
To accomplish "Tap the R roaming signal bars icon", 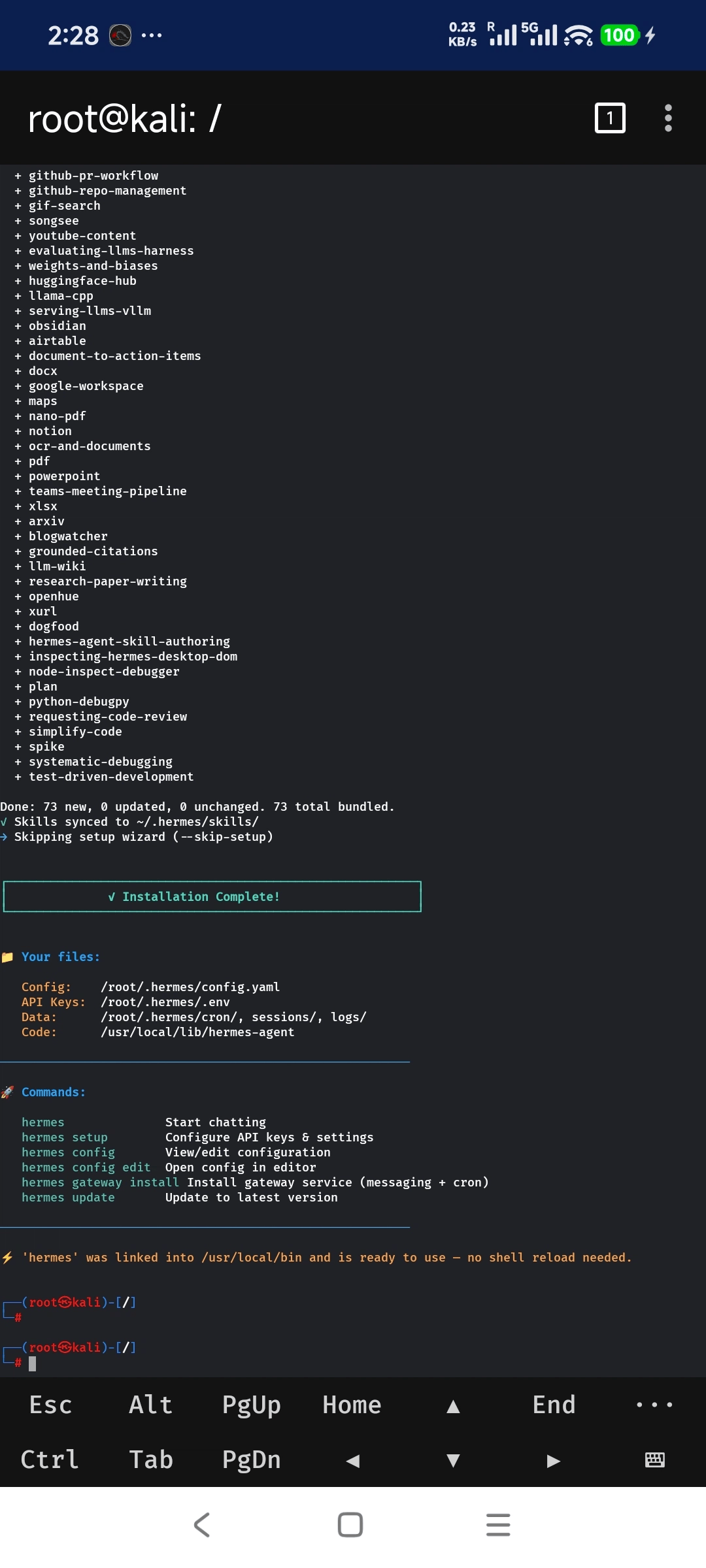I will pos(502,34).
